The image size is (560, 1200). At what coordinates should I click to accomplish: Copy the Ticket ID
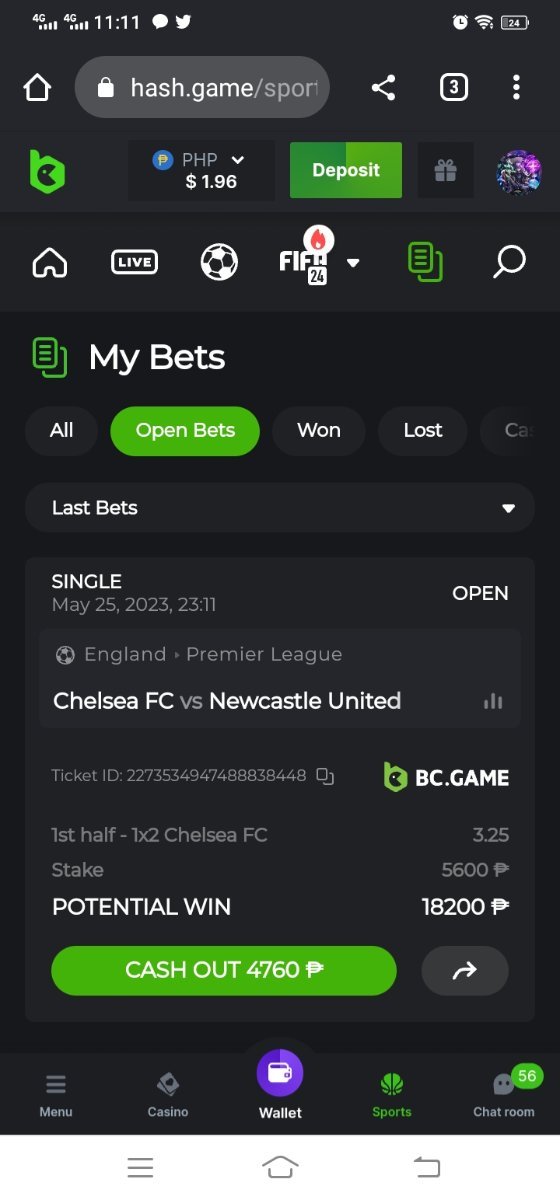[x=324, y=775]
